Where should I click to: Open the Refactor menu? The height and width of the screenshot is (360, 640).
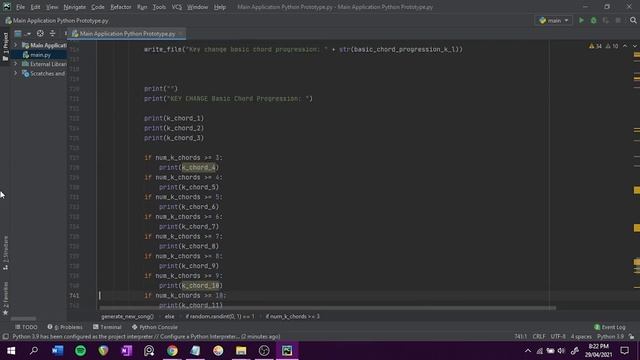121,7
